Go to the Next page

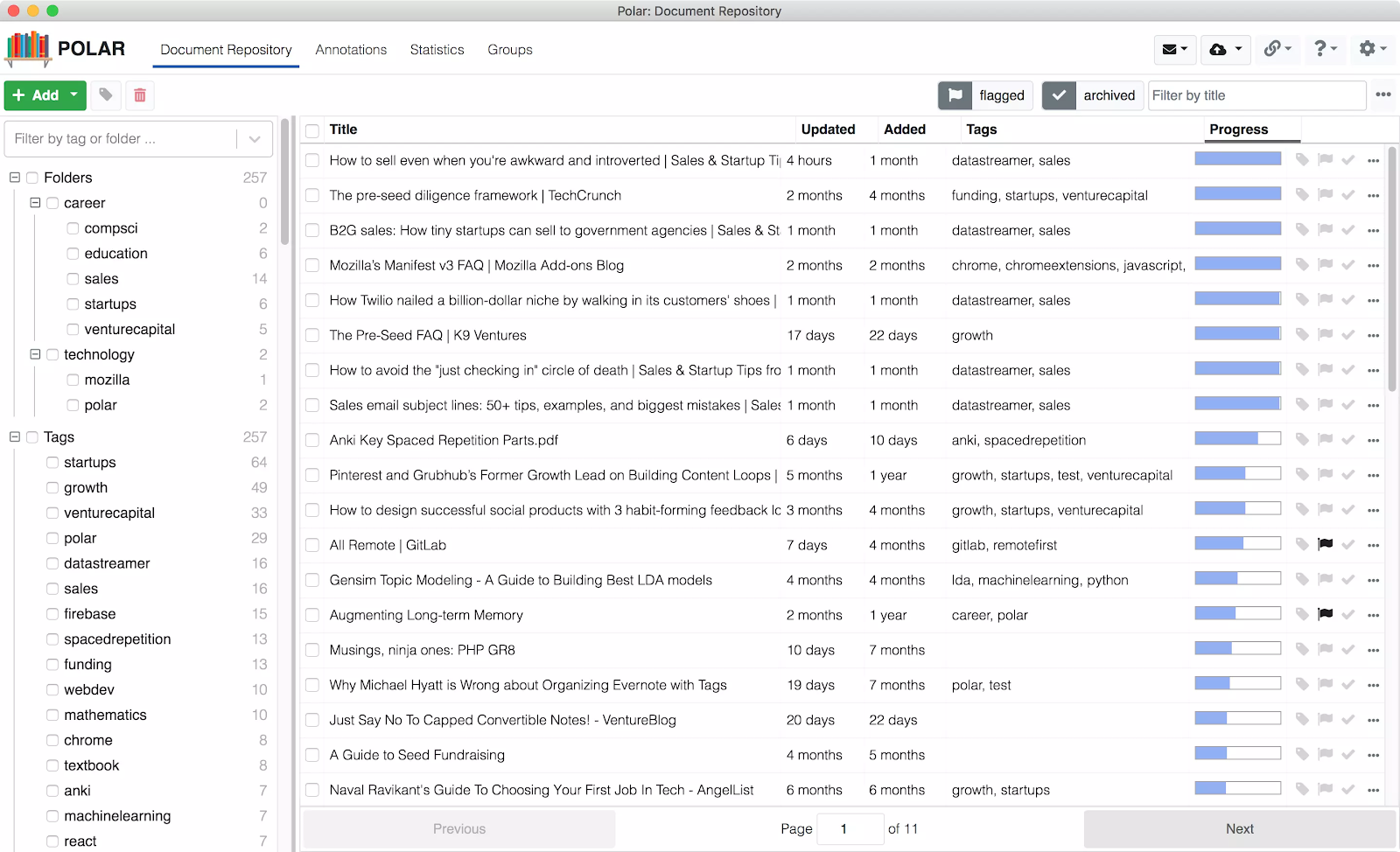1239,829
